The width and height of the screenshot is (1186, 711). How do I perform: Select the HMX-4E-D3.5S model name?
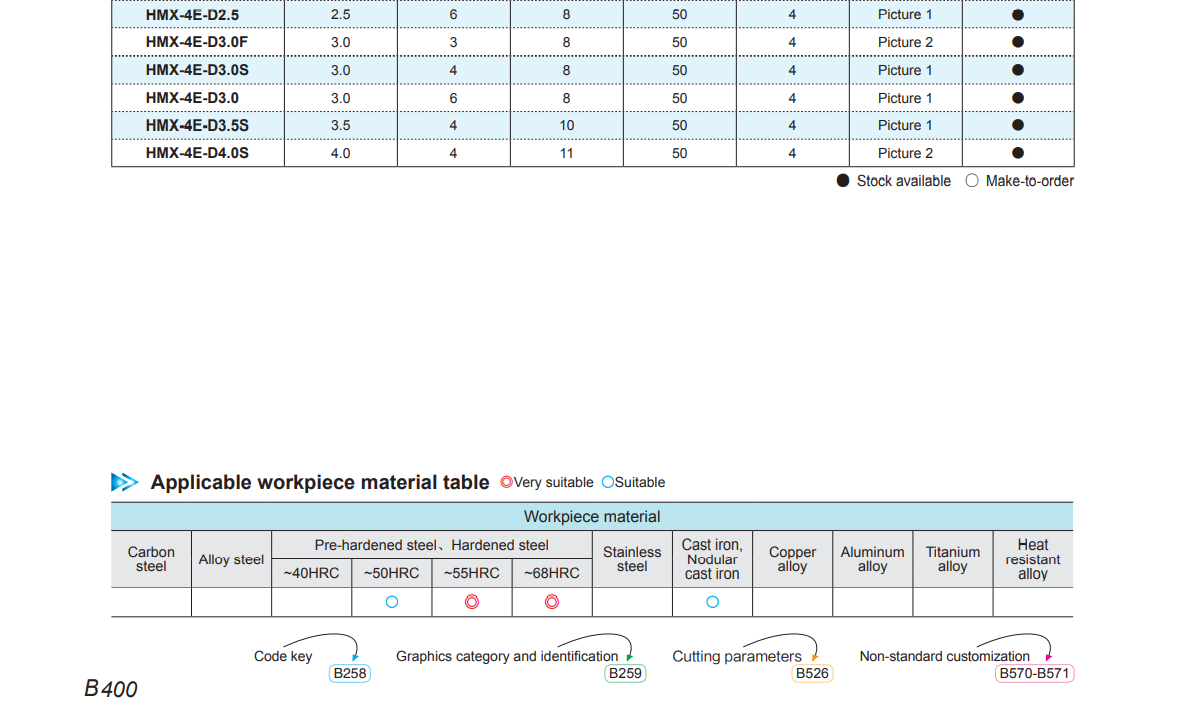coord(197,125)
